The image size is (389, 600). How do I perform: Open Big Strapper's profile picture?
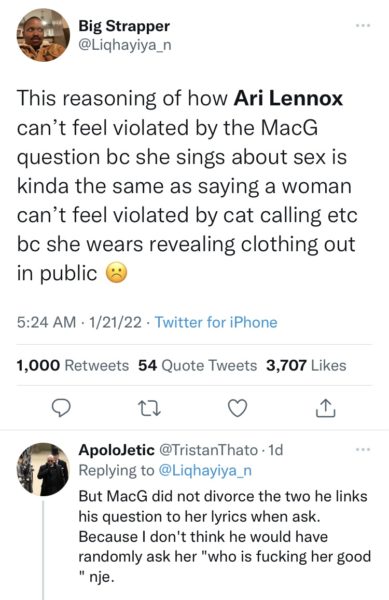tap(43, 35)
